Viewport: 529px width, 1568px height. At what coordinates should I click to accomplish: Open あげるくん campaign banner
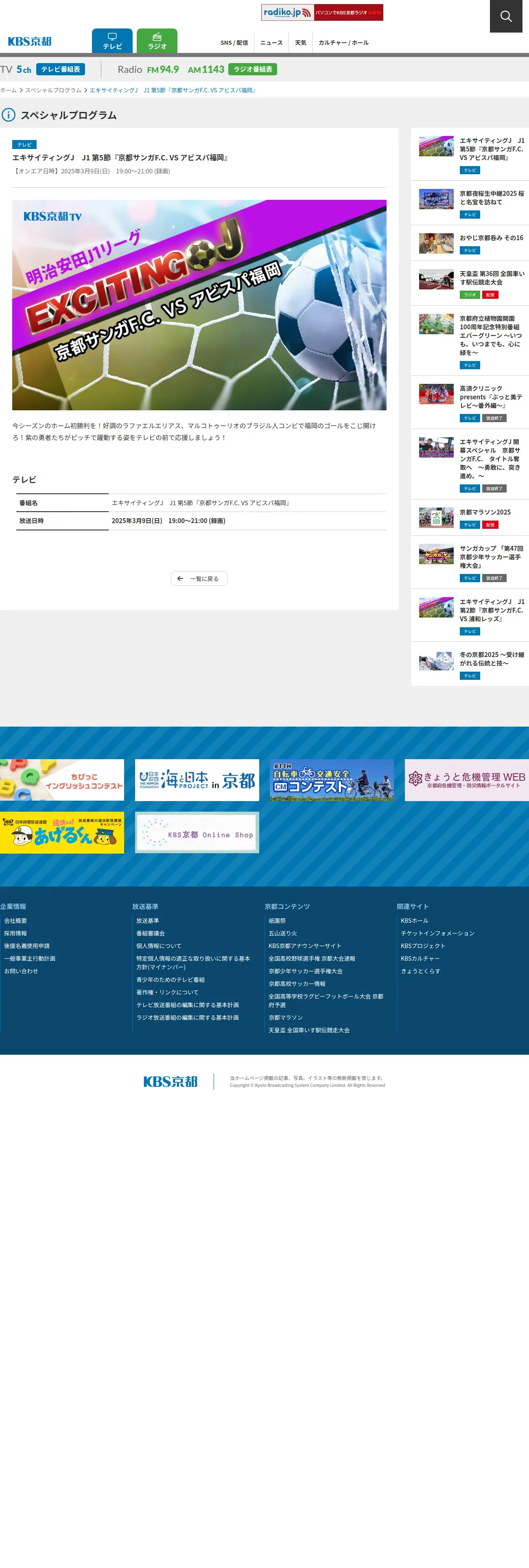coord(62,832)
